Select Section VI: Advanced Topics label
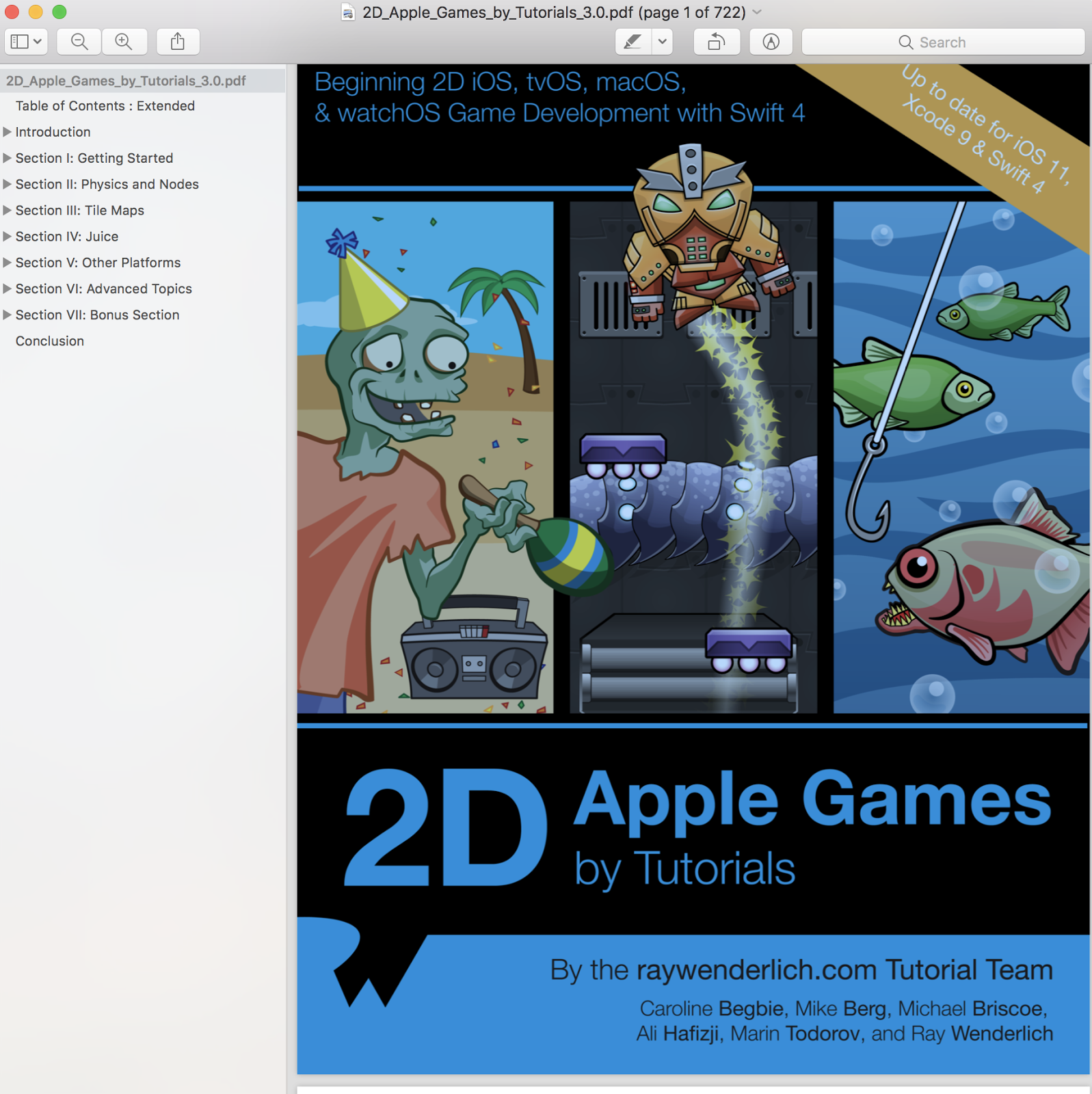 (104, 289)
